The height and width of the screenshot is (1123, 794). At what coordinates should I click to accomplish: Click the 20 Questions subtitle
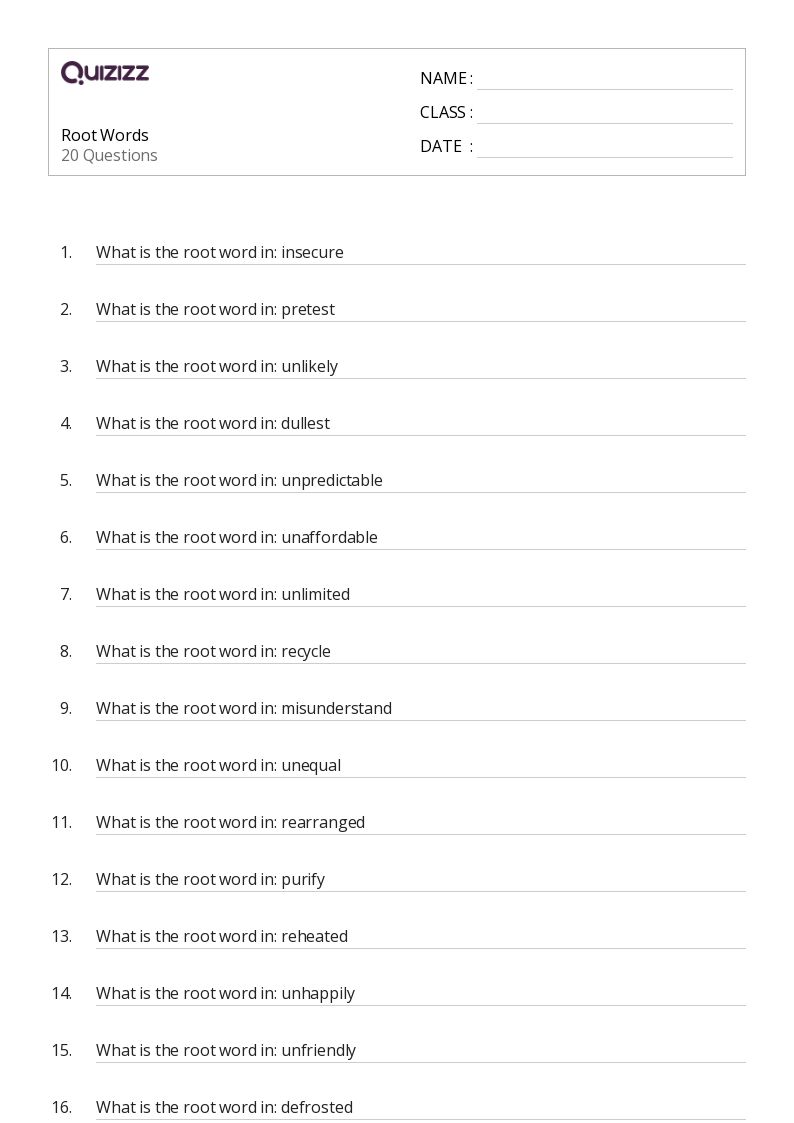pyautogui.click(x=109, y=156)
